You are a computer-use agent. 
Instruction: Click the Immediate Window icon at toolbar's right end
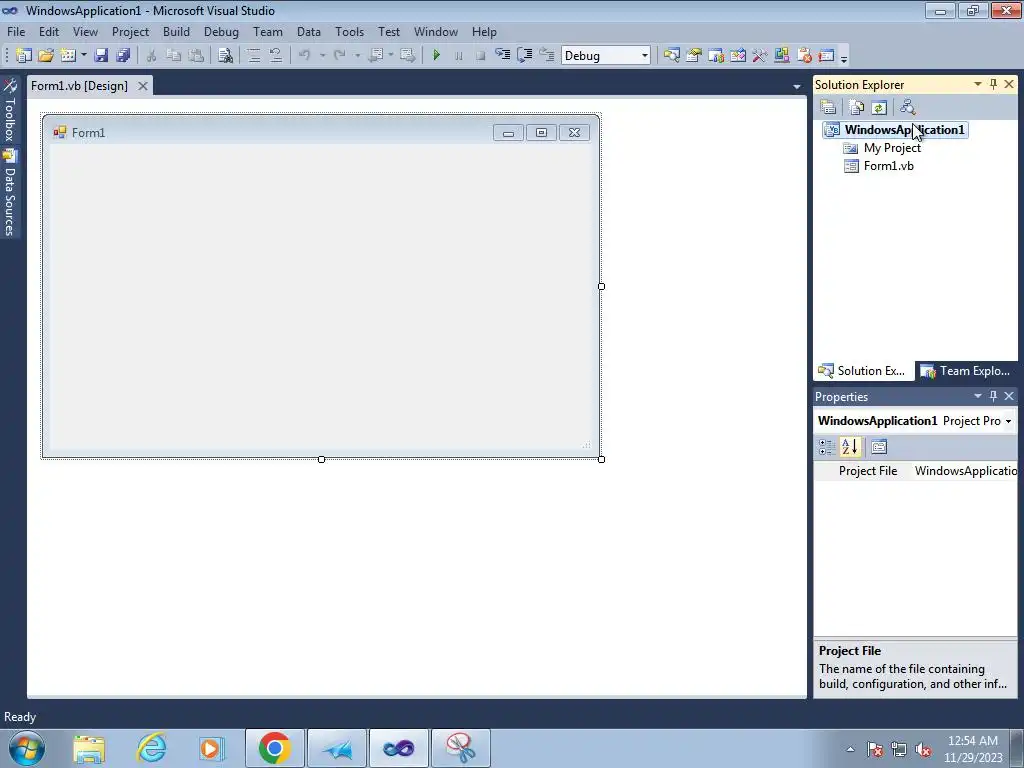tap(826, 56)
